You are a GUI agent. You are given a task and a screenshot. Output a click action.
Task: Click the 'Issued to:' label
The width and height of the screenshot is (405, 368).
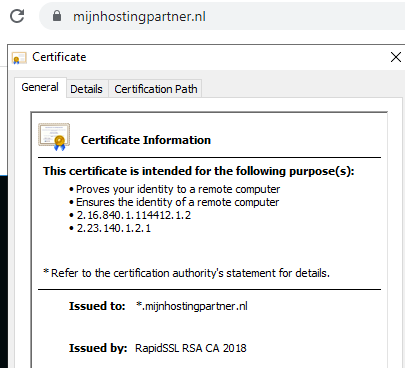pyautogui.click(x=97, y=306)
